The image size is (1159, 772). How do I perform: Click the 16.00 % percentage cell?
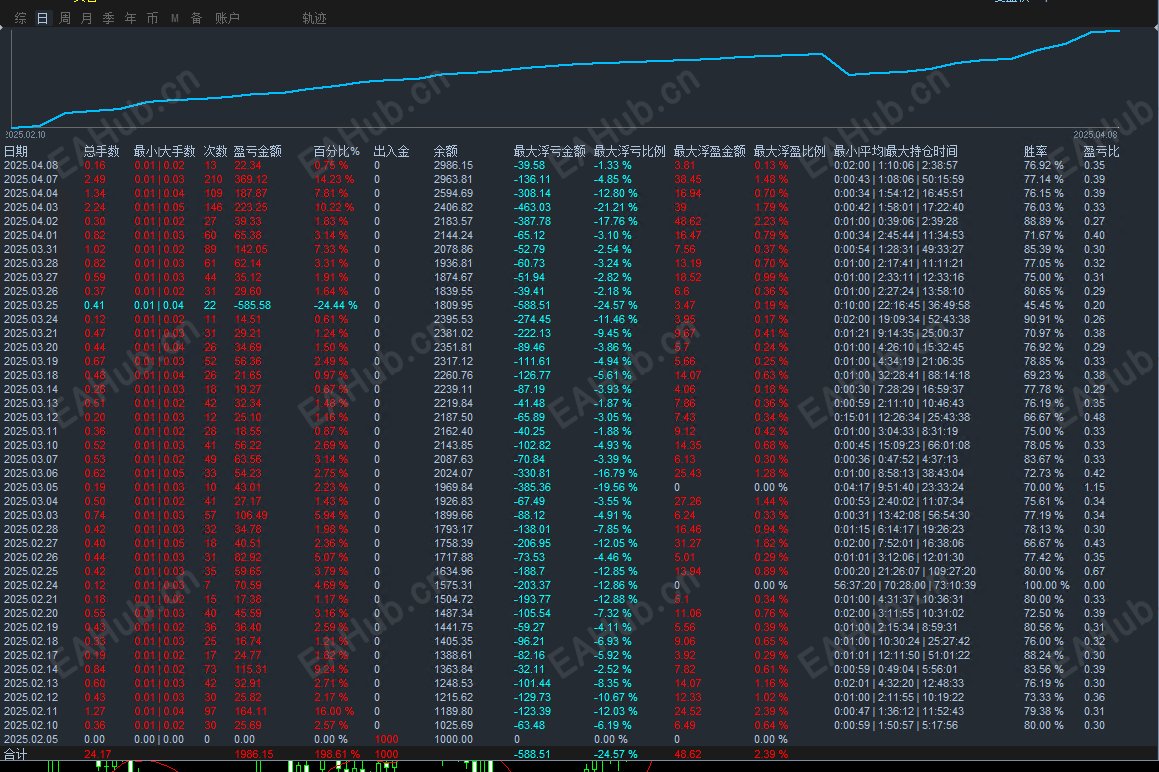click(x=334, y=711)
